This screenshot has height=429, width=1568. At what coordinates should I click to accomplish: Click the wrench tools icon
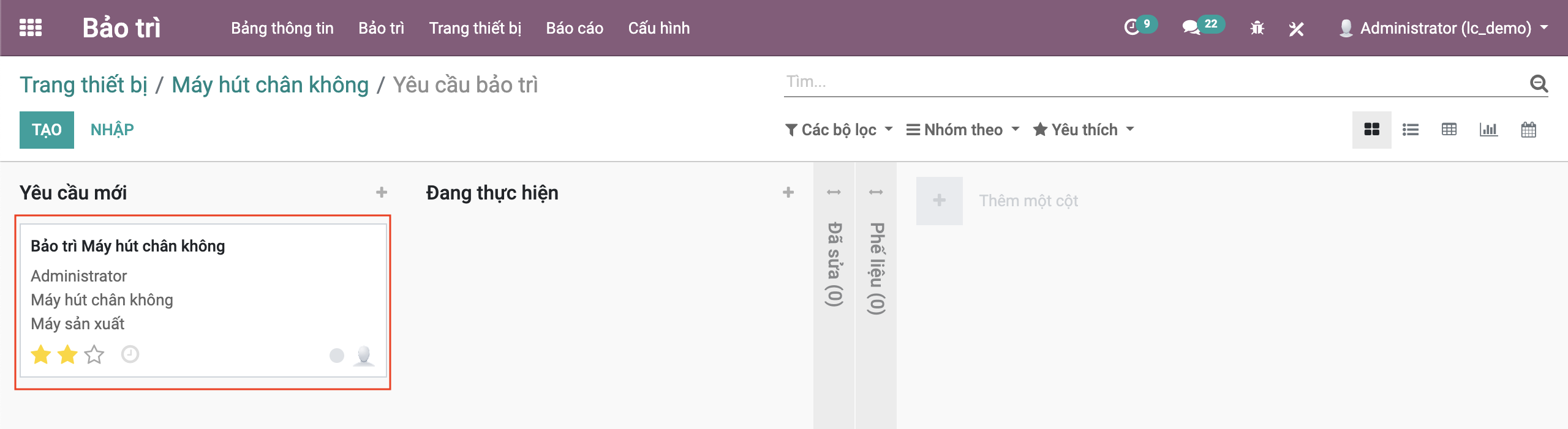pyautogui.click(x=1296, y=29)
